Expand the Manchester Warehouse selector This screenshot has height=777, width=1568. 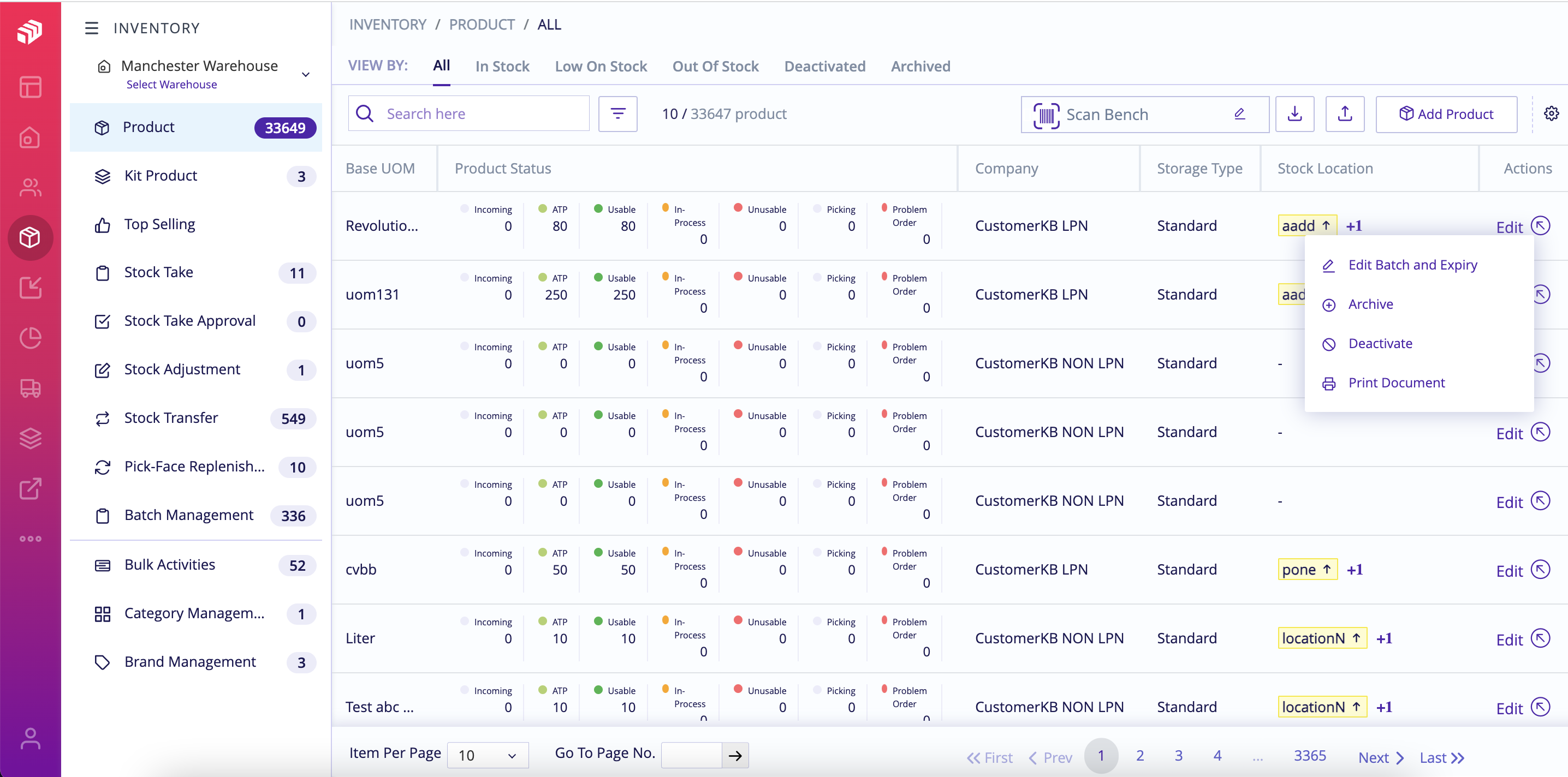[306, 74]
